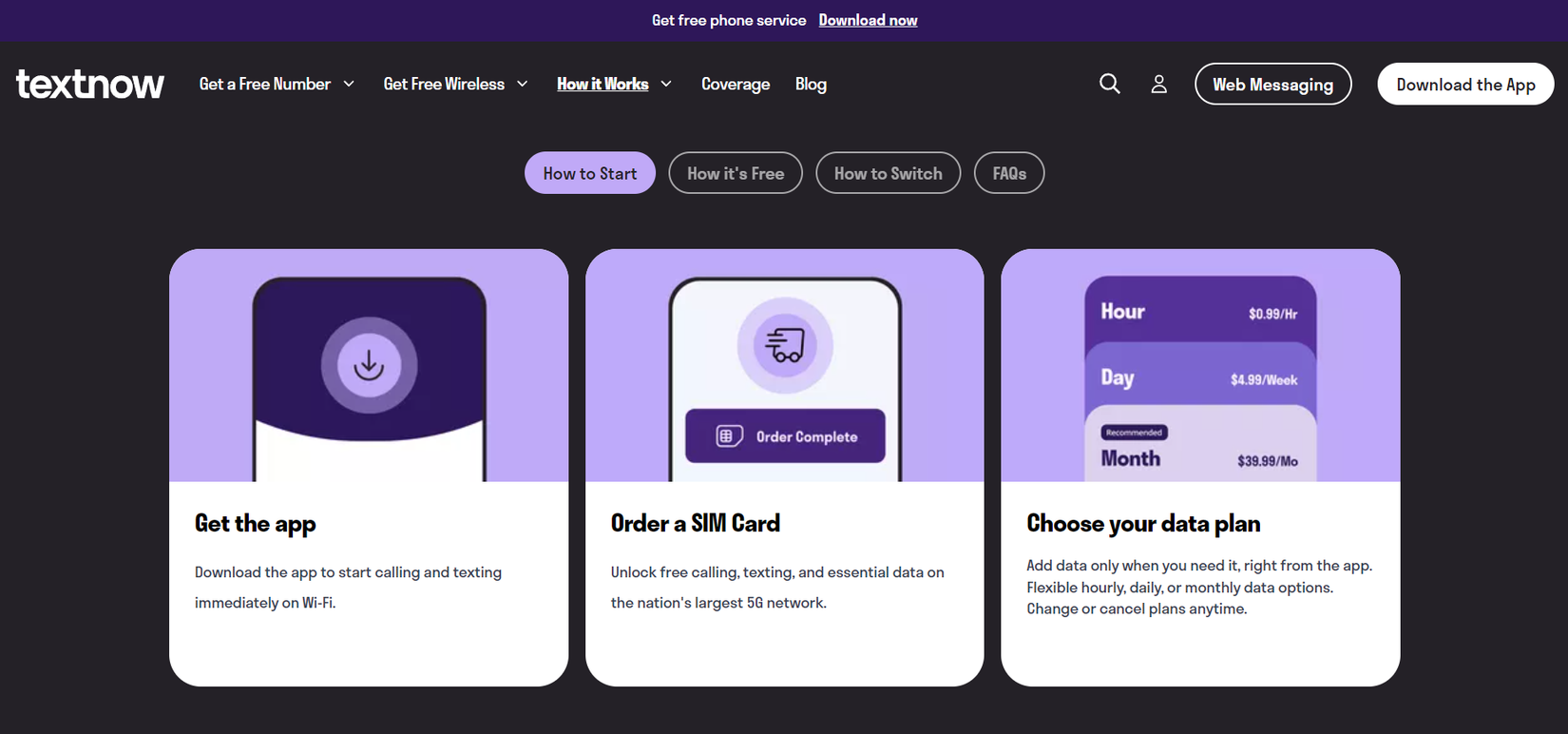This screenshot has width=1568, height=734.
Task: Open the account profile icon
Action: pyautogui.click(x=1159, y=84)
